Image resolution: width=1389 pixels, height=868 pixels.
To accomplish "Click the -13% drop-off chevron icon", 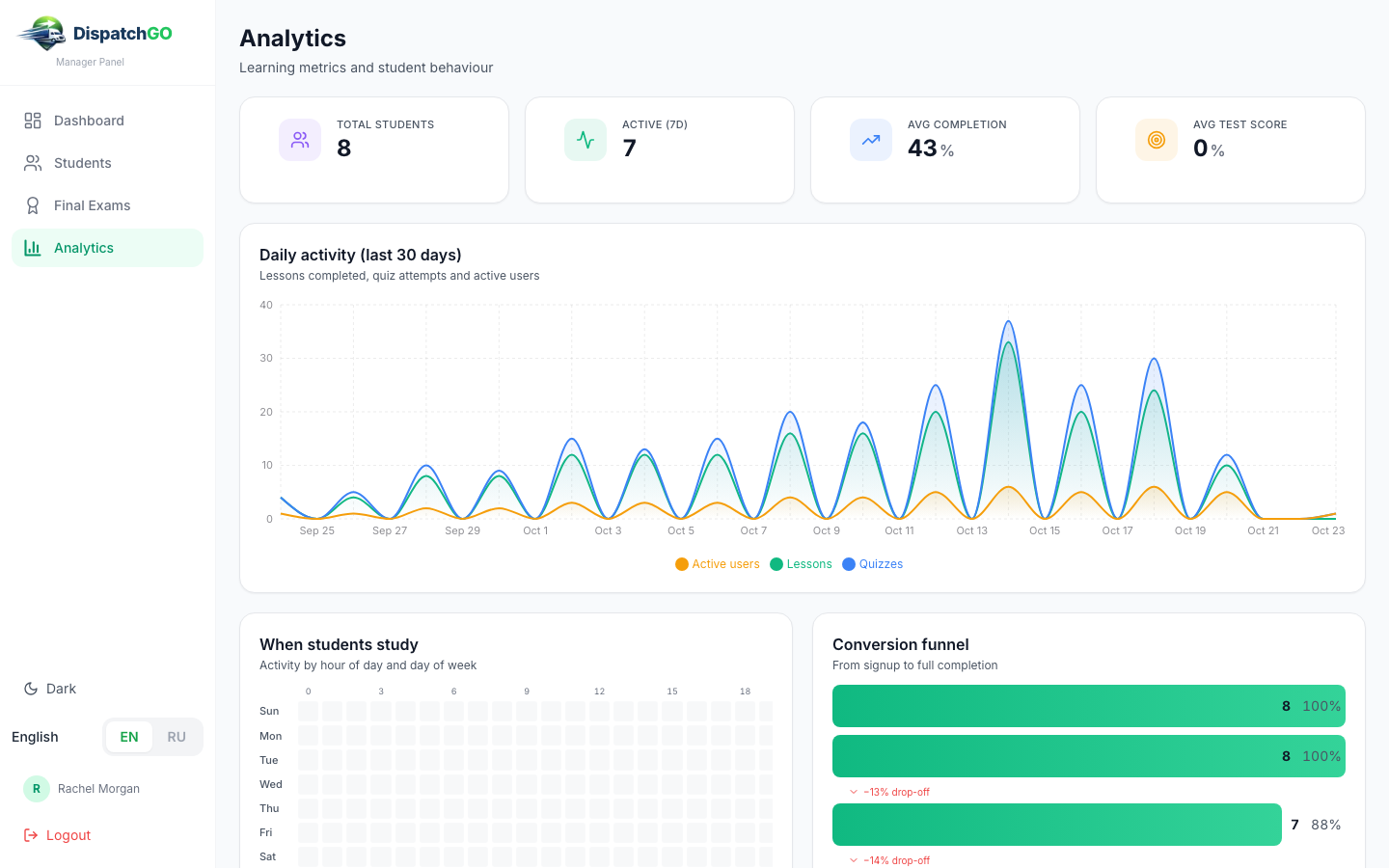I will pyautogui.click(x=854, y=792).
